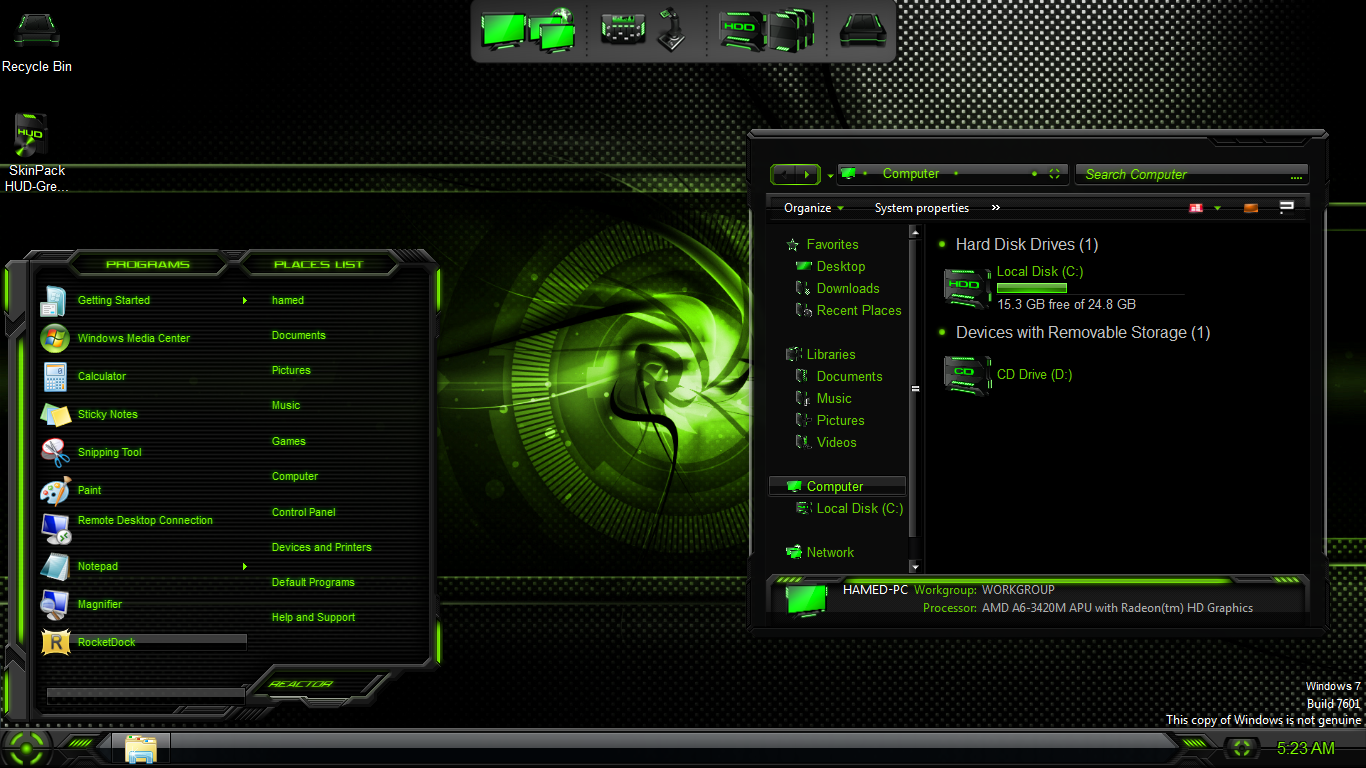1366x768 pixels.
Task: Click the Windows Explorer taskbar icon
Action: click(141, 749)
